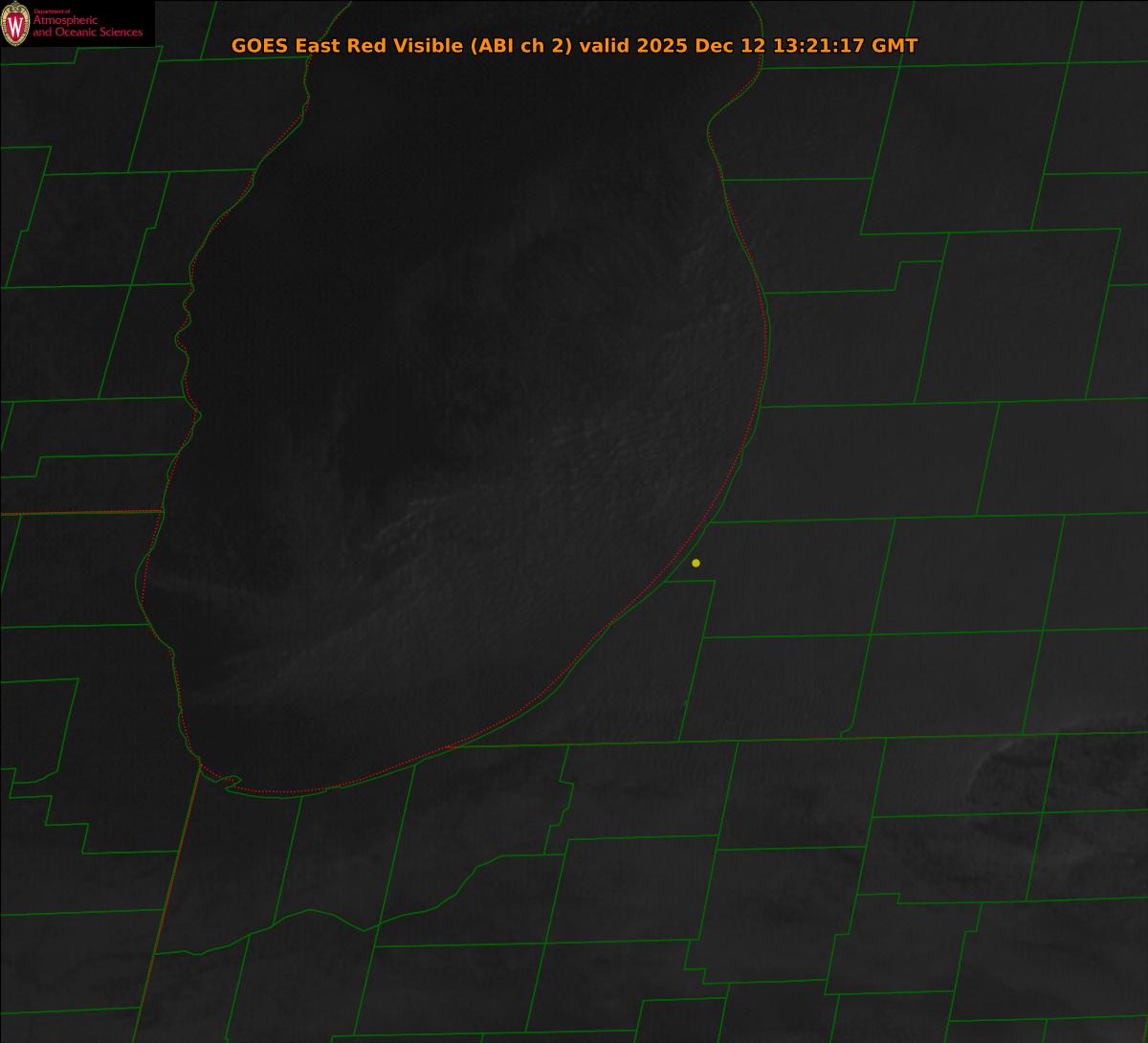Click the word valid in the title

(x=607, y=46)
